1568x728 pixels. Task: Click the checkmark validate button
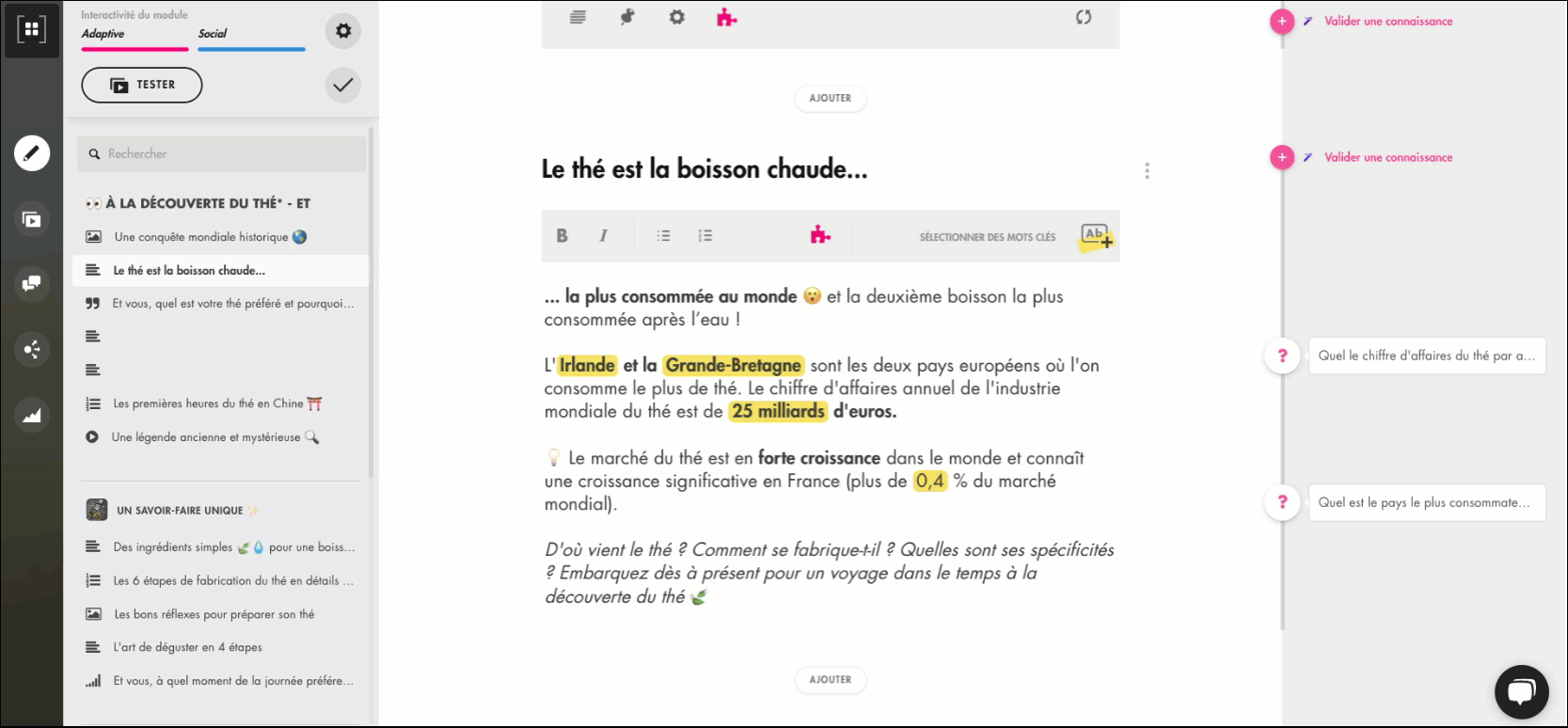[x=343, y=85]
